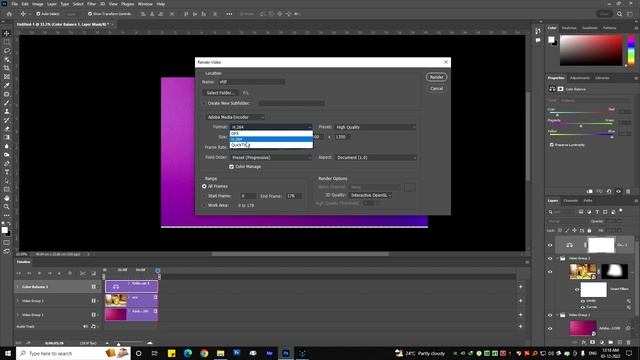Image resolution: width=640 pixels, height=360 pixels.
Task: Toggle Show Transform Controls checkbox
Action: (x=90, y=14)
